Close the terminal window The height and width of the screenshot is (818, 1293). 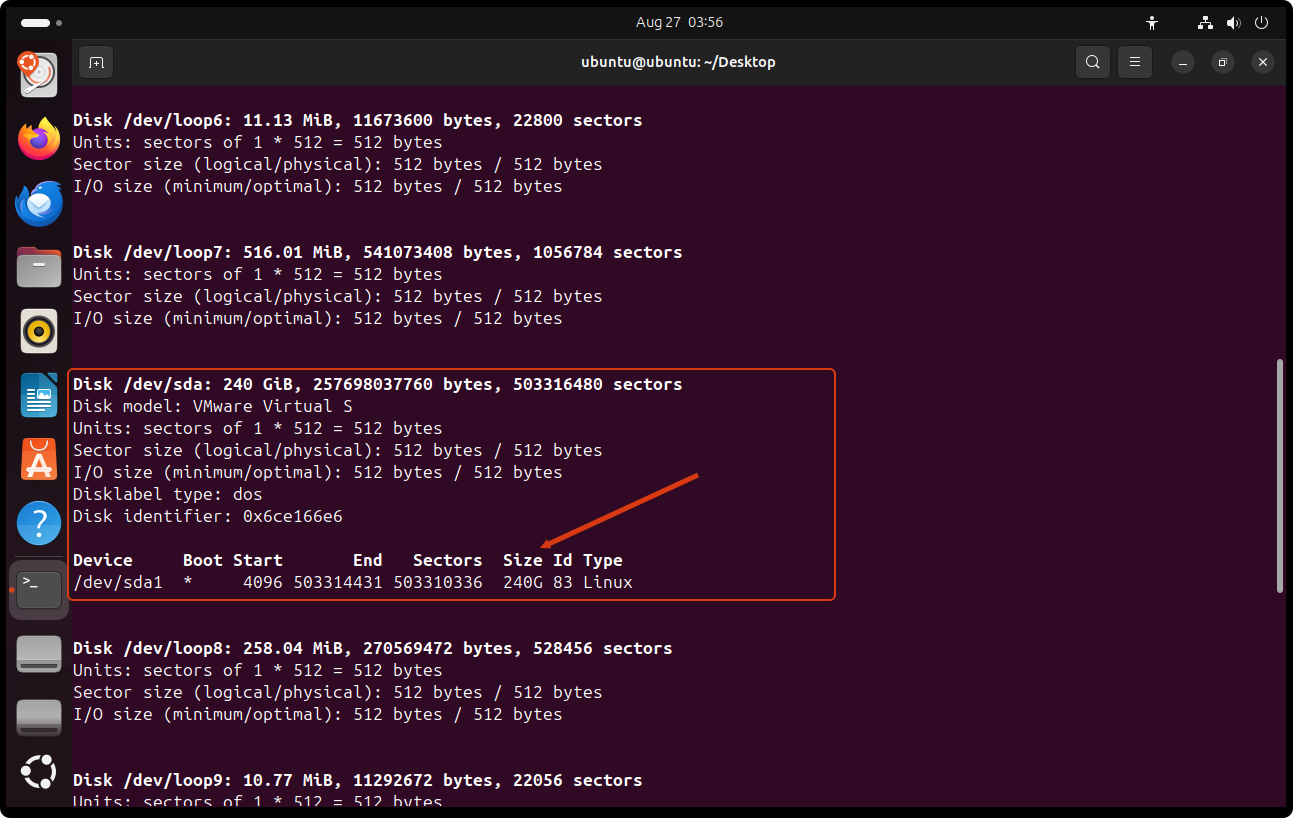tap(1263, 62)
